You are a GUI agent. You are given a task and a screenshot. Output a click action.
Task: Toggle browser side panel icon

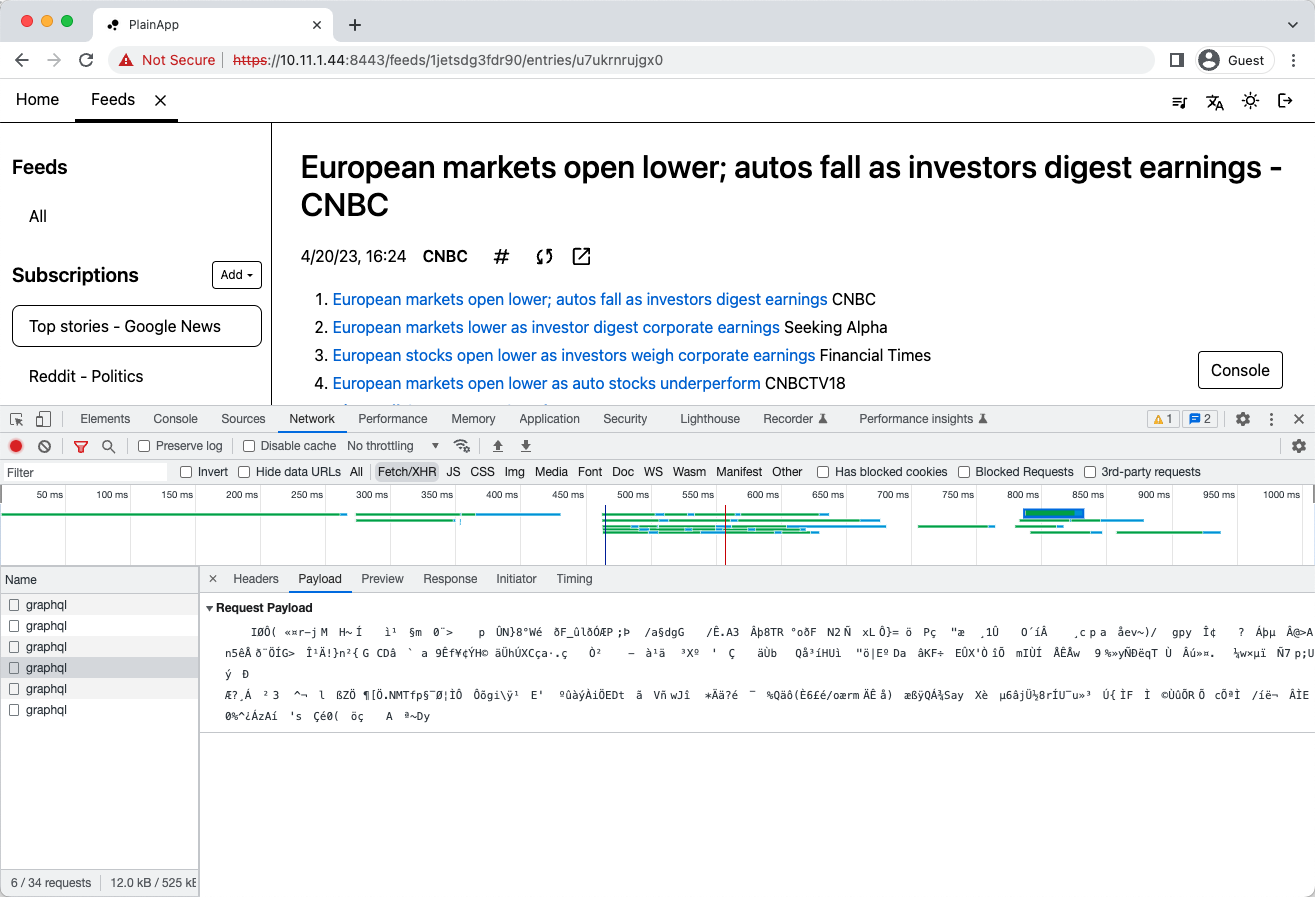coord(1177,60)
